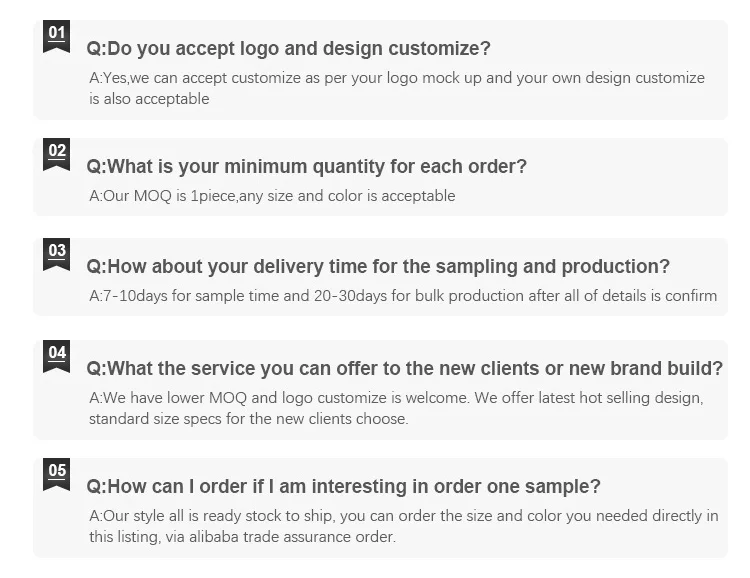Screen dimensions: 750x578
Task: Select the how to order one sample question
Action: point(344,487)
